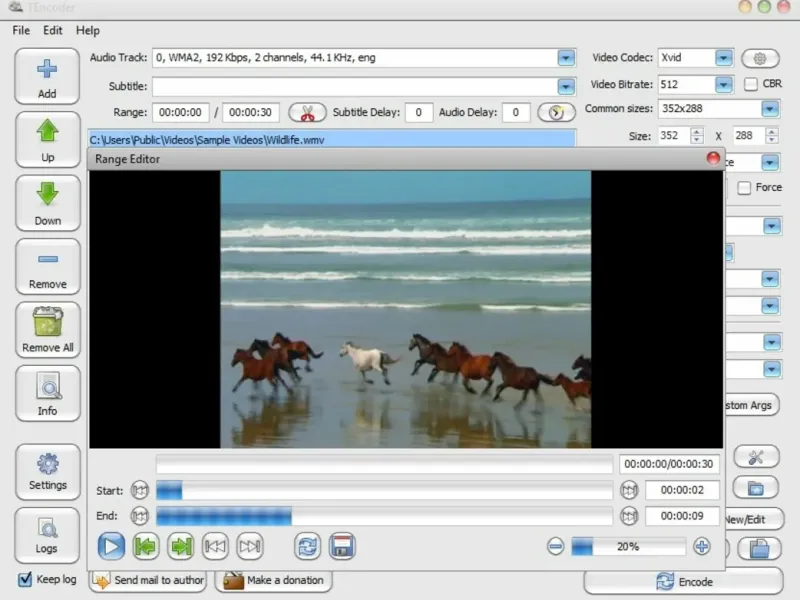Viewport: 800px width, 600px height.
Task: Click the Add file button
Action: click(x=47, y=77)
